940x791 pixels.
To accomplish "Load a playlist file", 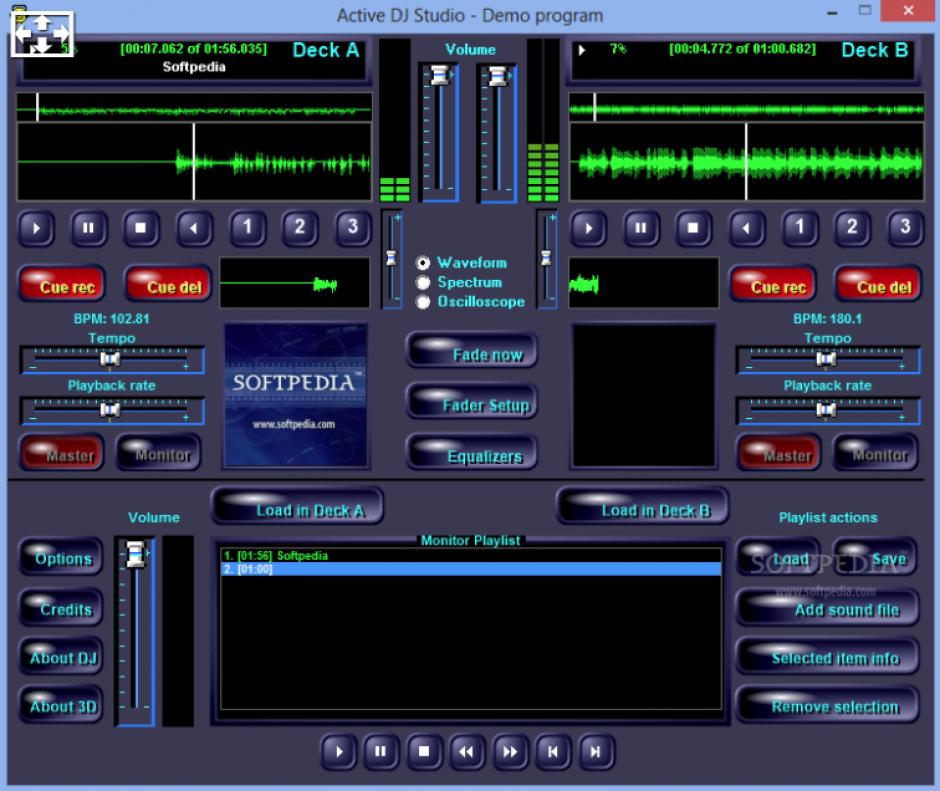I will point(778,557).
